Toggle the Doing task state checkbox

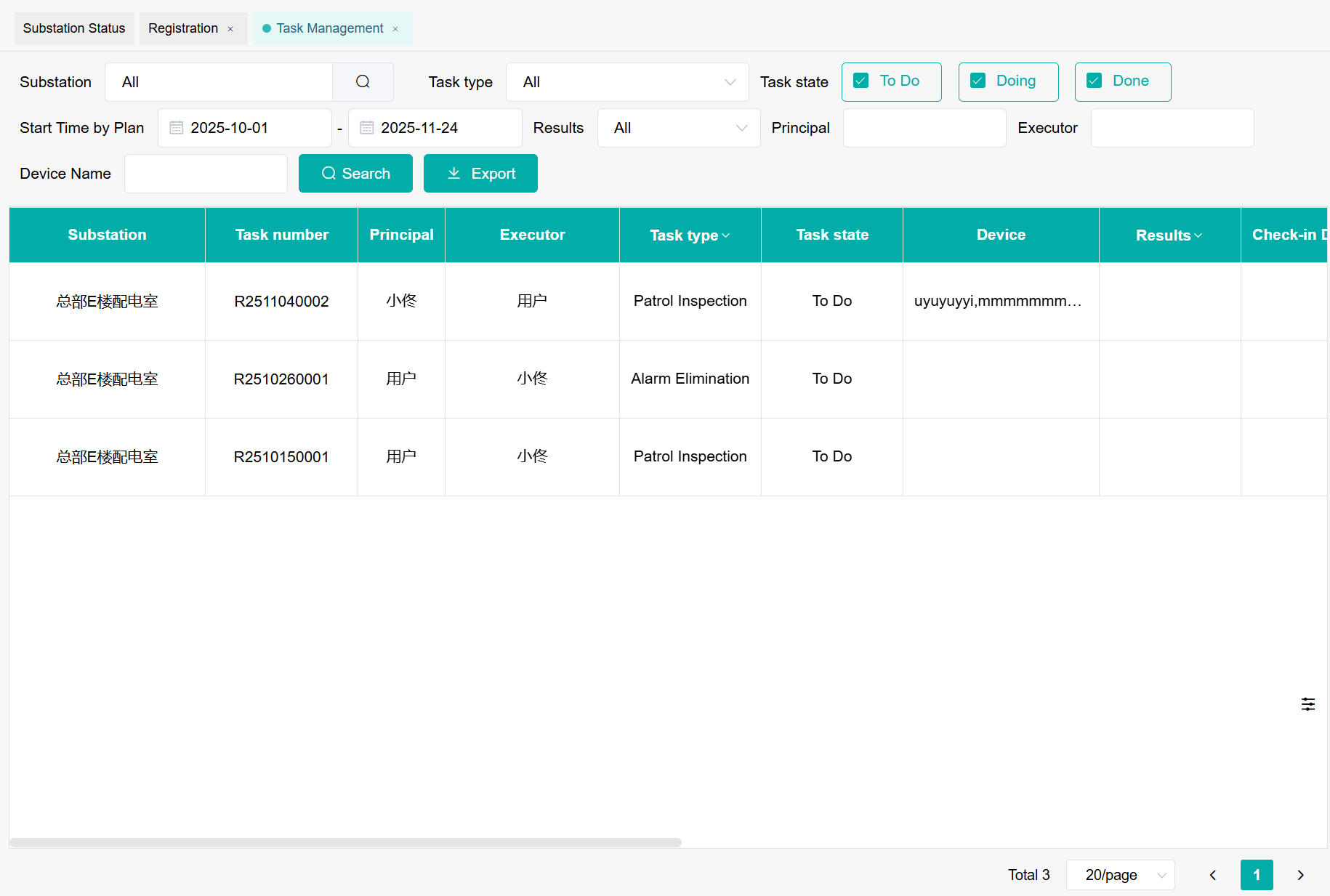(978, 81)
